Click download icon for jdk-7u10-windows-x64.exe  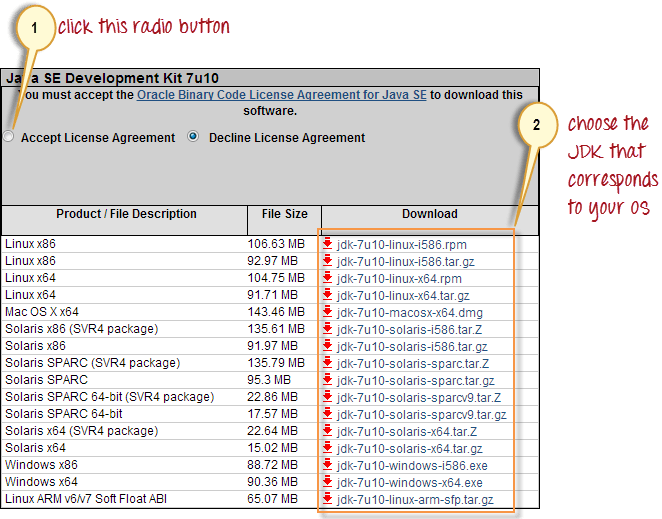[x=327, y=482]
